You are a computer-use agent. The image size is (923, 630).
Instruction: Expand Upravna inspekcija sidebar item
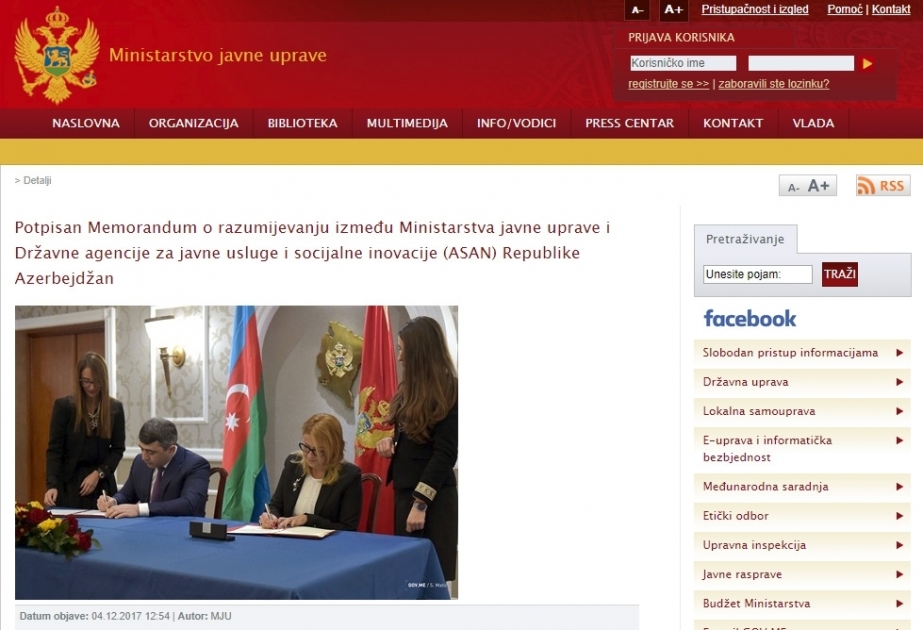802,545
